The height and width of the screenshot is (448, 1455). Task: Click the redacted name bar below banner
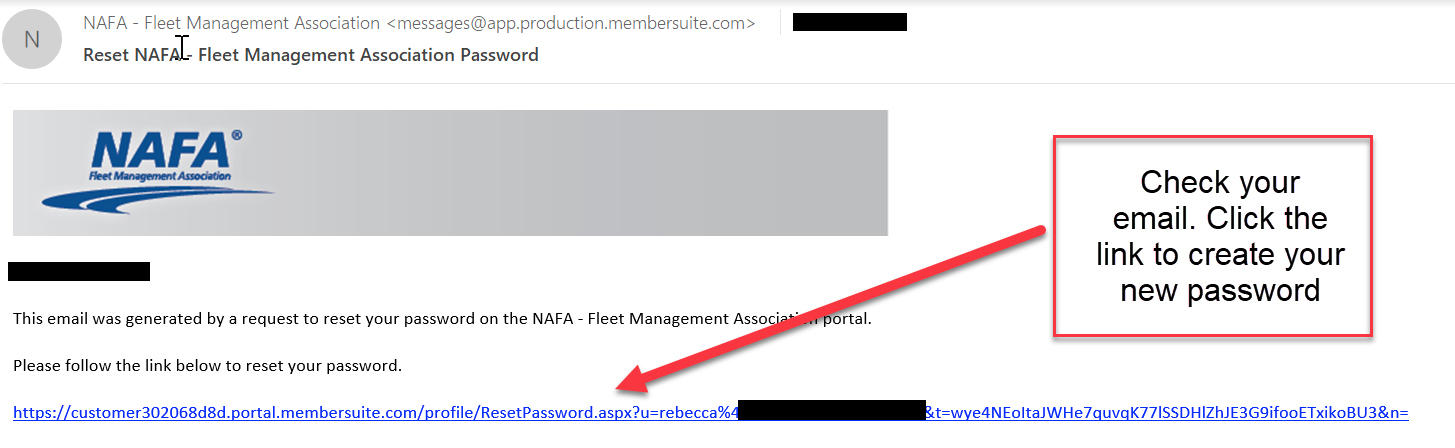79,271
